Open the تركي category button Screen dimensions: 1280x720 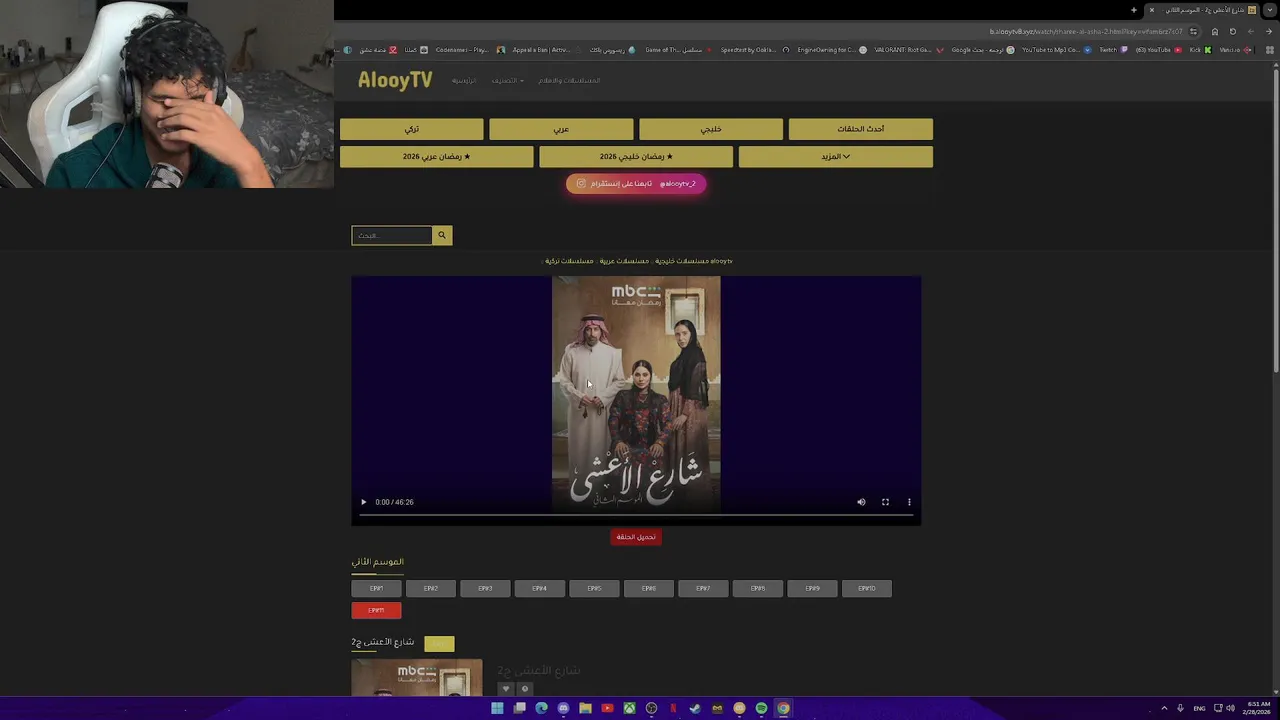coord(412,129)
